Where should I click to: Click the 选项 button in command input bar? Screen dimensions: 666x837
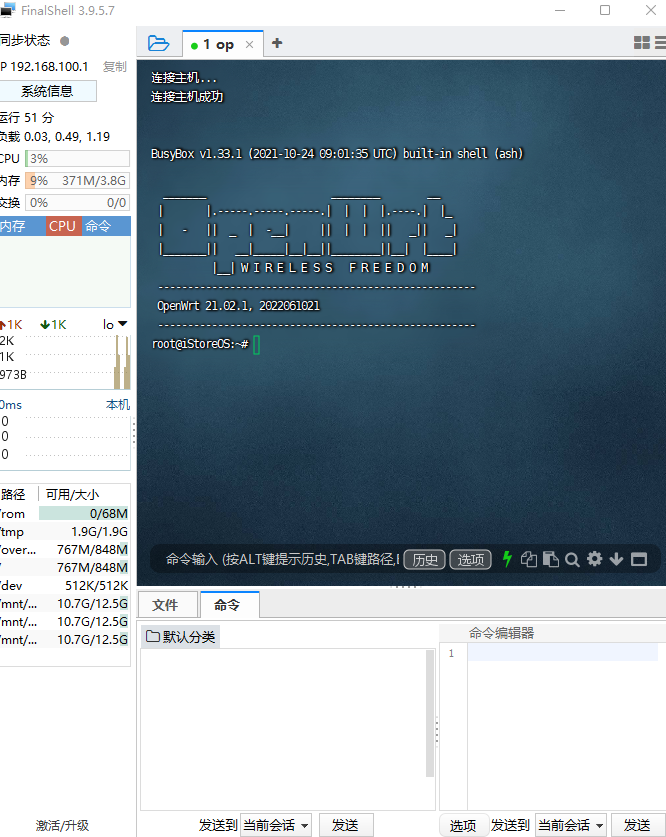(470, 559)
